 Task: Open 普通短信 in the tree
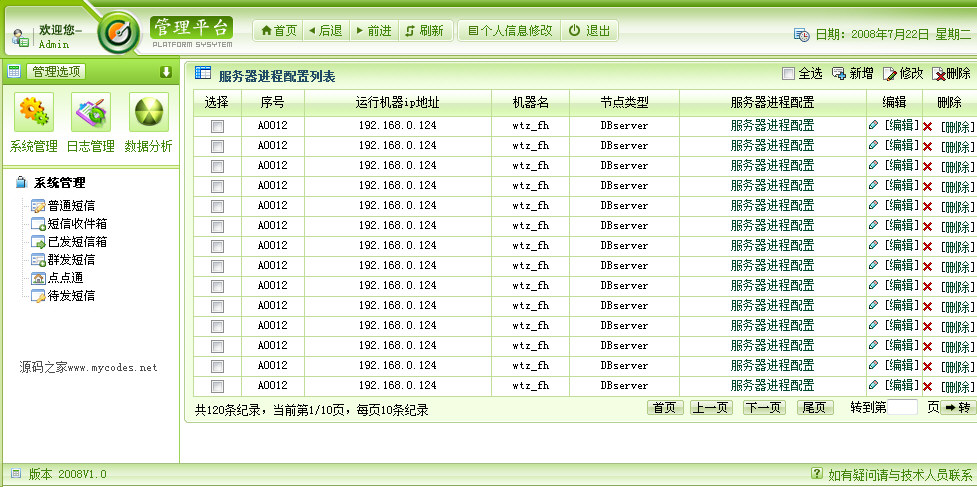pyautogui.click(x=71, y=206)
